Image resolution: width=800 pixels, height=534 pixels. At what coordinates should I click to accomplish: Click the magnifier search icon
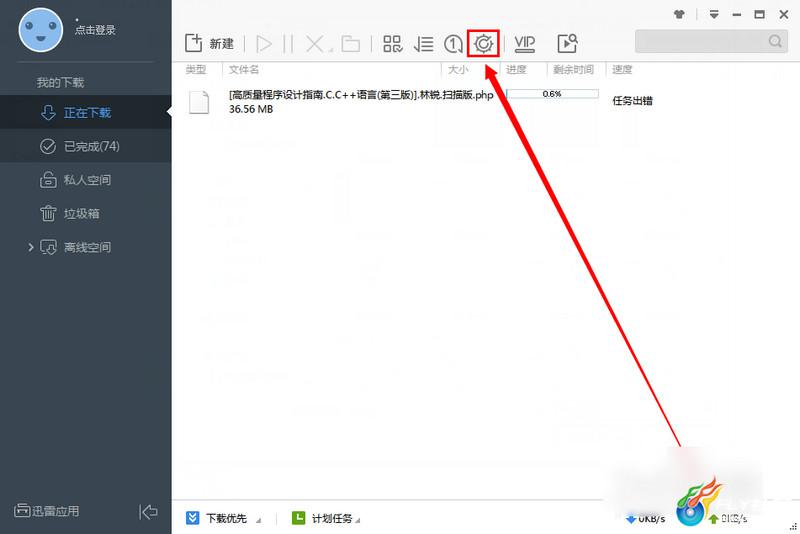click(776, 41)
